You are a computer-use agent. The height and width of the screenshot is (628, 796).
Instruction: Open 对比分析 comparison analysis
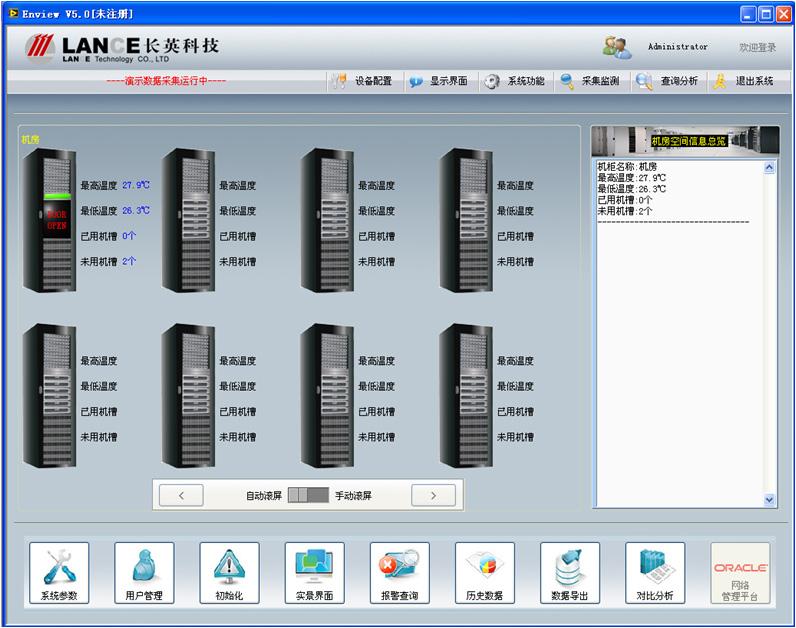pyautogui.click(x=655, y=573)
